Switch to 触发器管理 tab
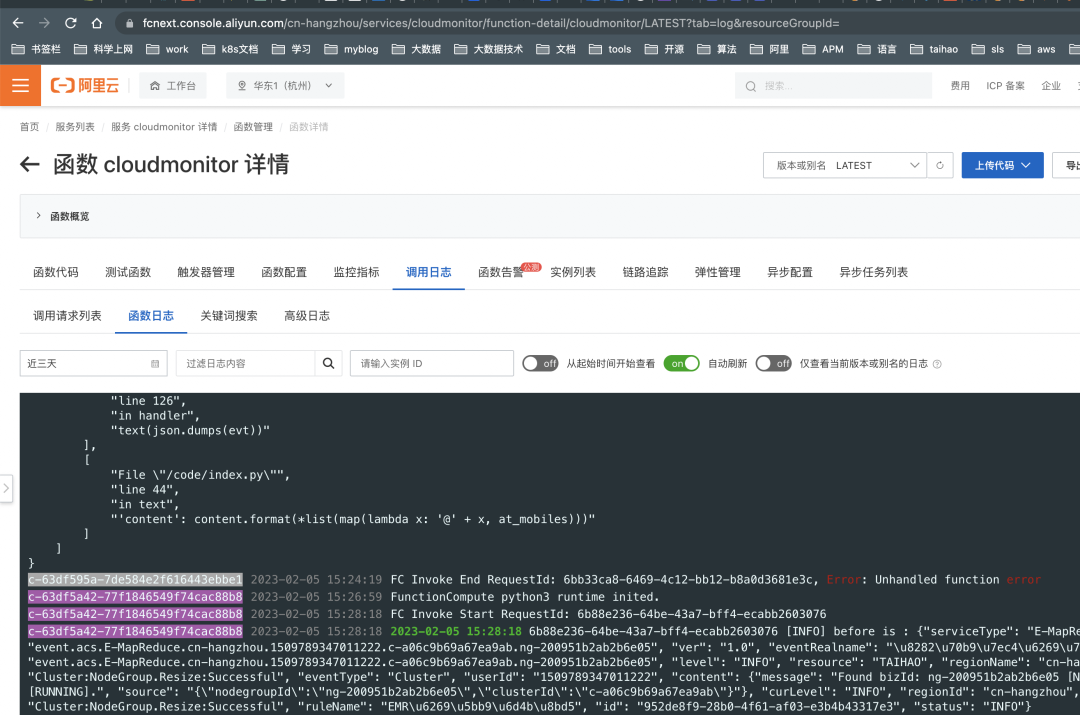 tap(206, 272)
